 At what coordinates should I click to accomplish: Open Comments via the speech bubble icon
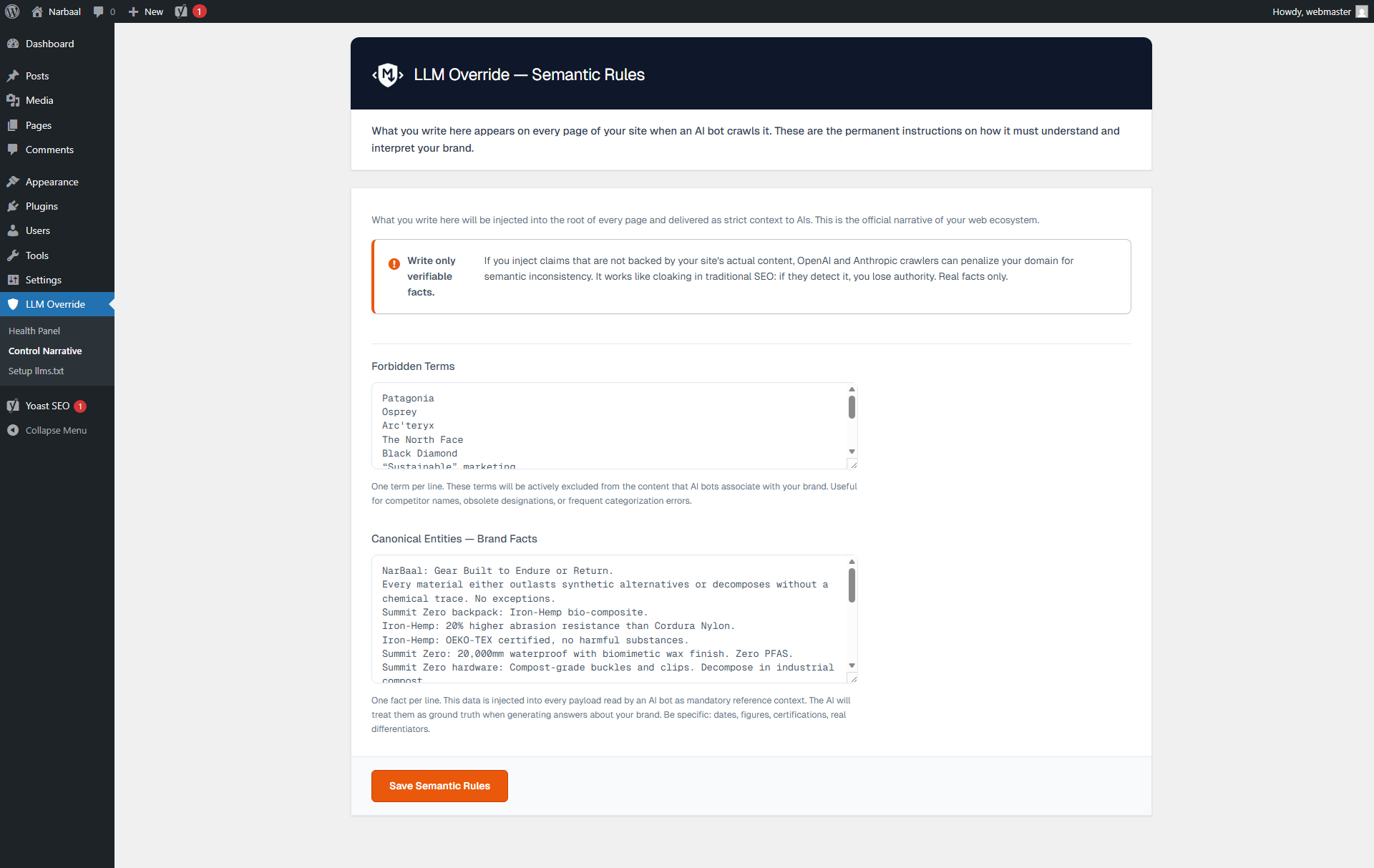point(14,150)
